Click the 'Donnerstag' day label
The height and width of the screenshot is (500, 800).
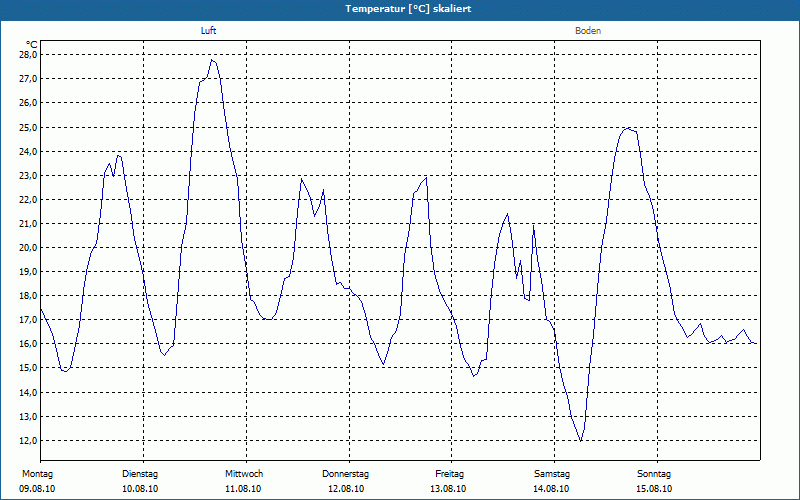pos(345,474)
